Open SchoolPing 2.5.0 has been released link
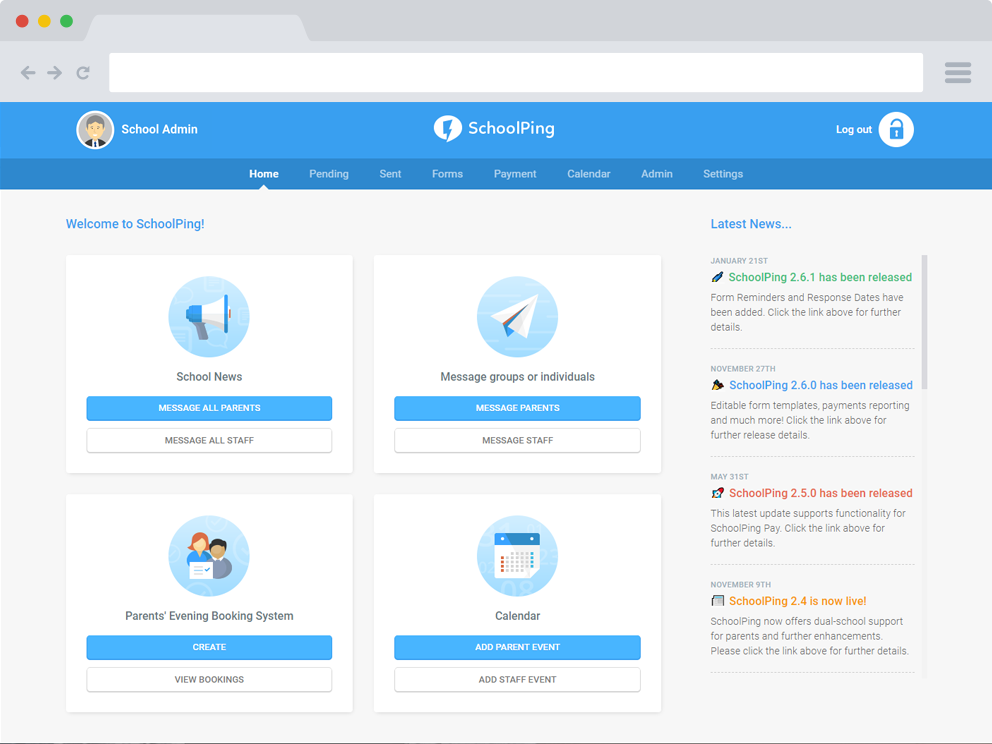Screen dimensions: 992x744 click(x=821, y=493)
